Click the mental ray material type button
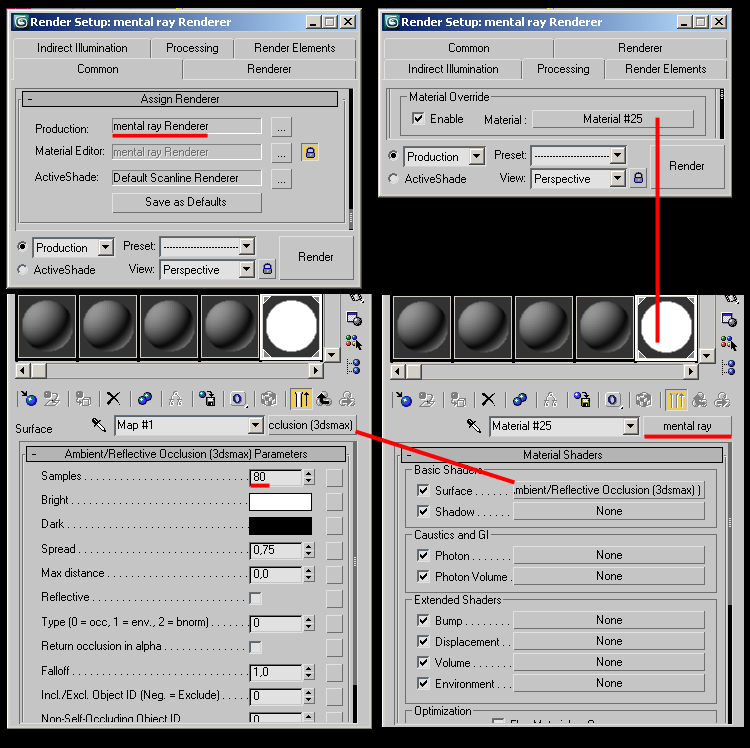The width and height of the screenshot is (750, 748). [x=687, y=426]
